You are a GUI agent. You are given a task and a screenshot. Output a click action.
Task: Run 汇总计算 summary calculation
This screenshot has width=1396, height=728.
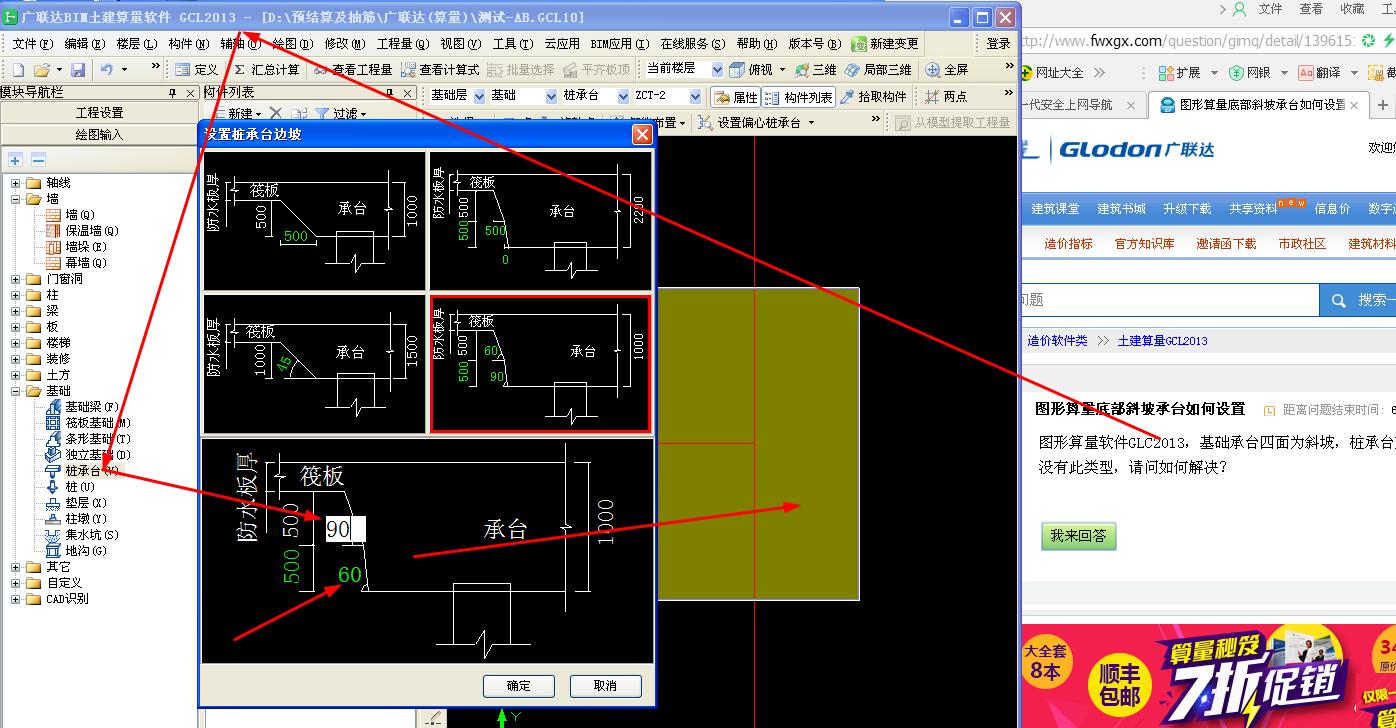click(x=266, y=70)
